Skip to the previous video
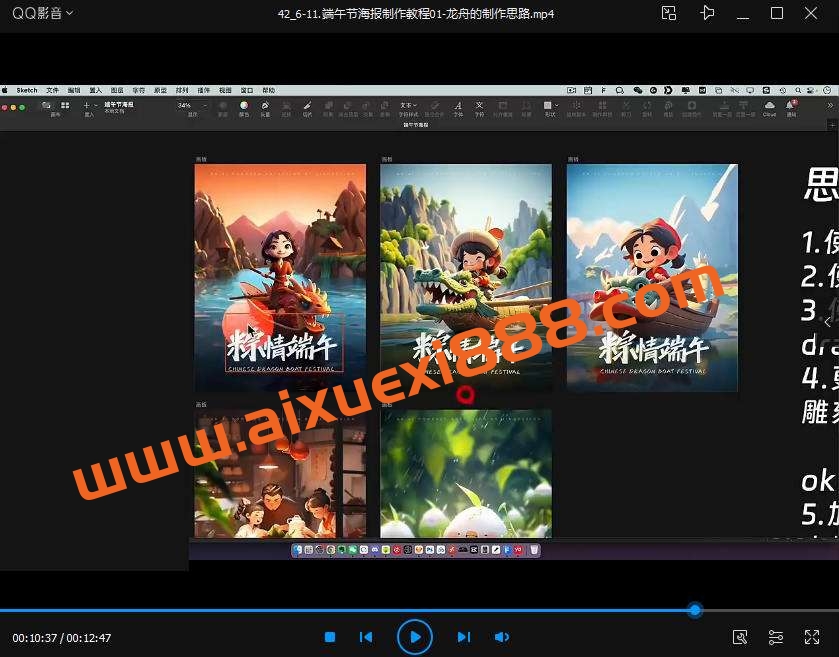Image resolution: width=839 pixels, height=657 pixels. tap(366, 637)
